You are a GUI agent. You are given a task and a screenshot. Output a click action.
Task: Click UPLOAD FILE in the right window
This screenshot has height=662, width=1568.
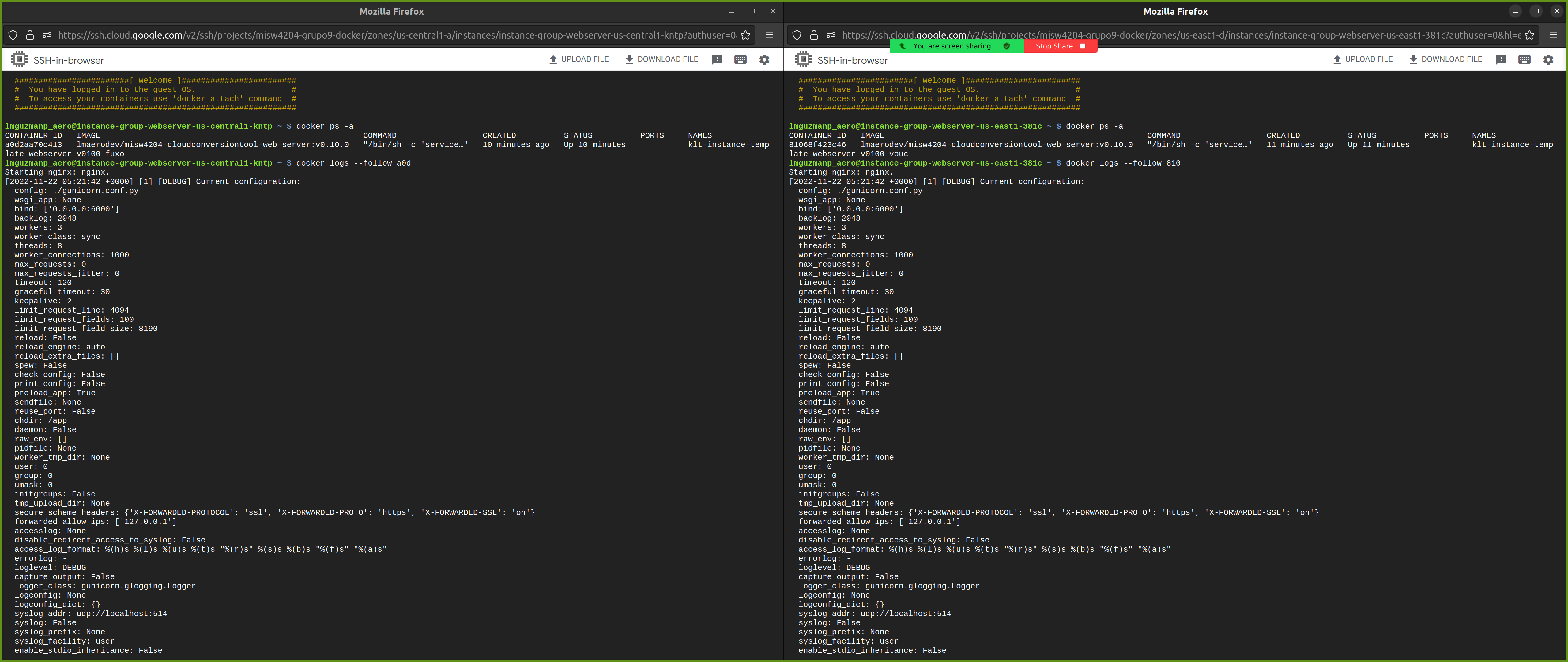[1363, 59]
